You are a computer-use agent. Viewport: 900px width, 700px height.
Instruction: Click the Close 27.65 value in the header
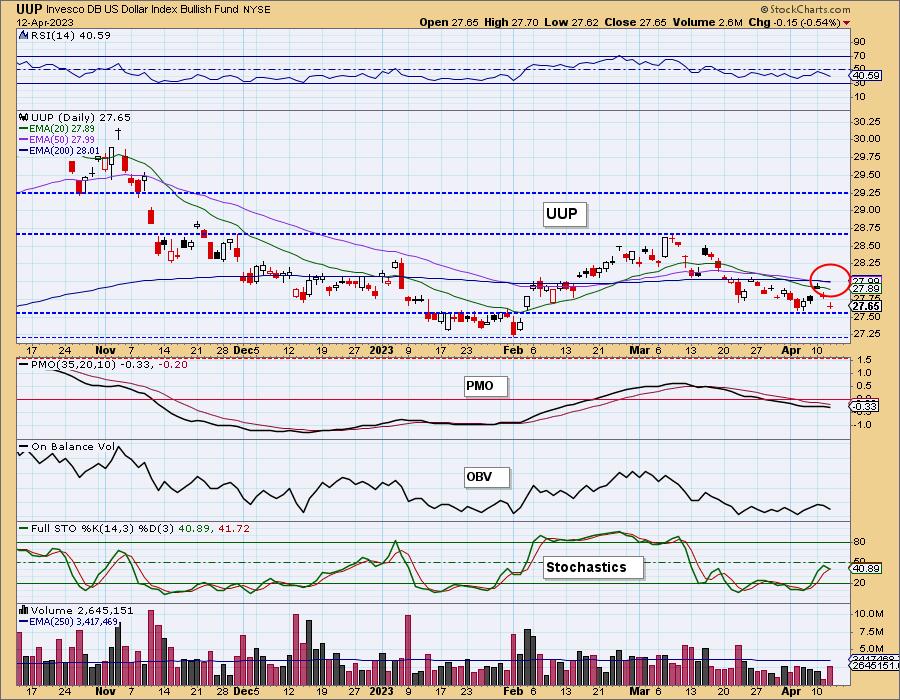coord(635,22)
